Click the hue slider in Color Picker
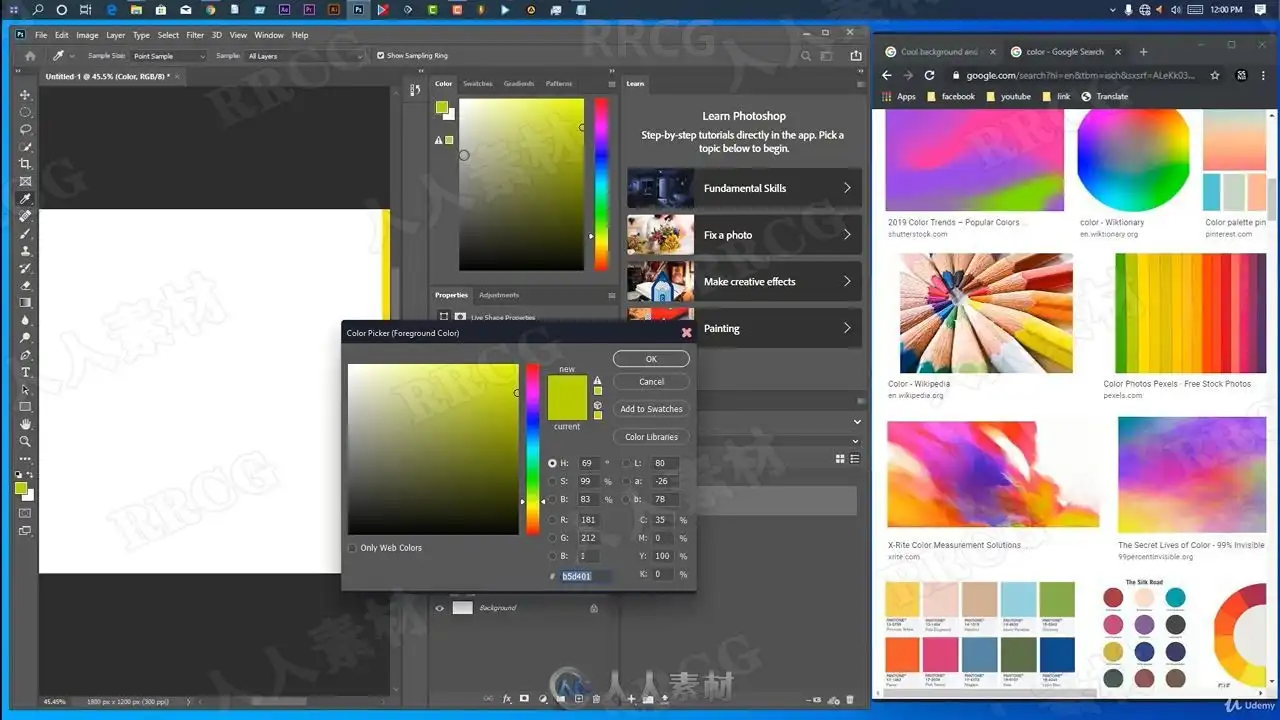 point(533,449)
